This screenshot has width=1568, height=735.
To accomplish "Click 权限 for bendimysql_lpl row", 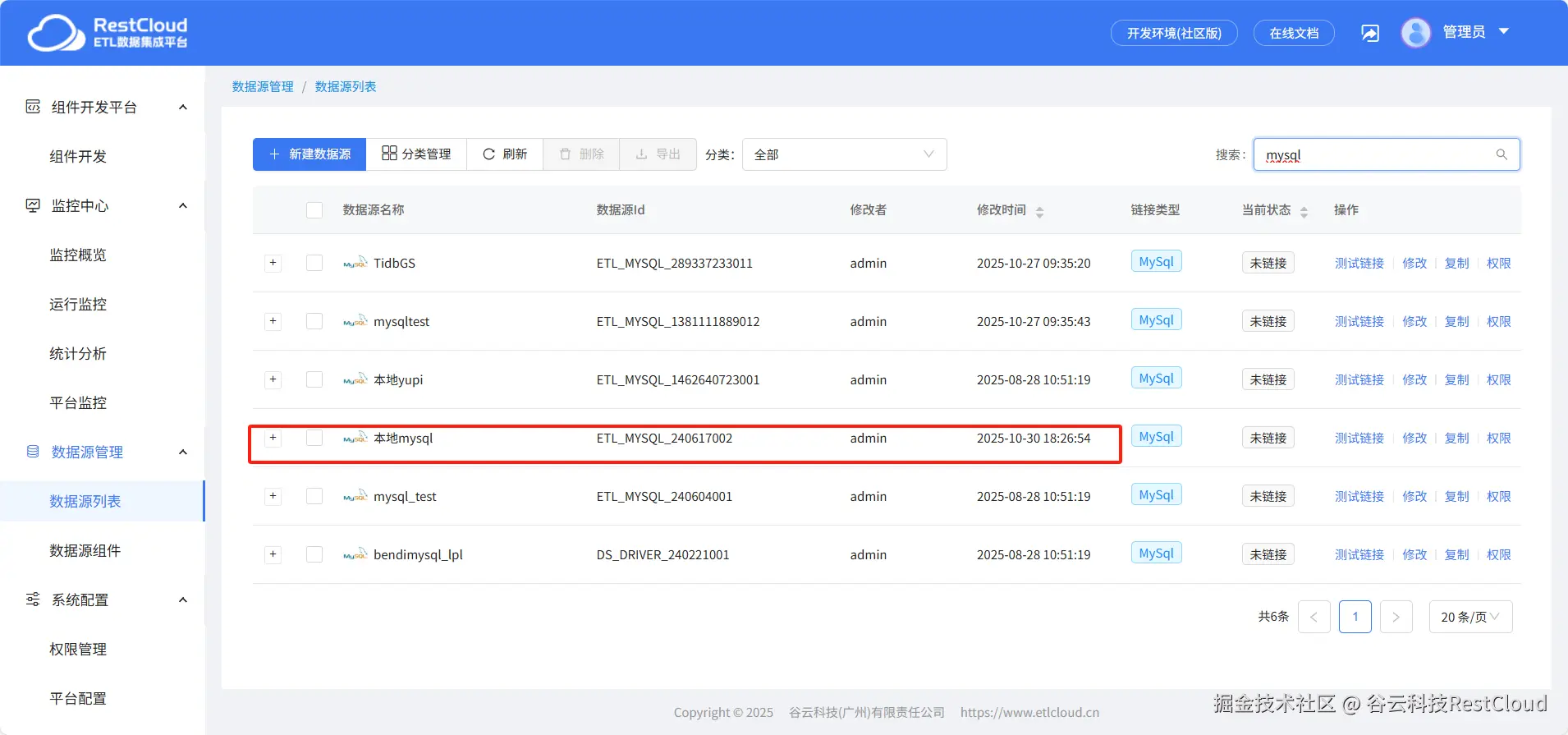I will pos(1499,554).
